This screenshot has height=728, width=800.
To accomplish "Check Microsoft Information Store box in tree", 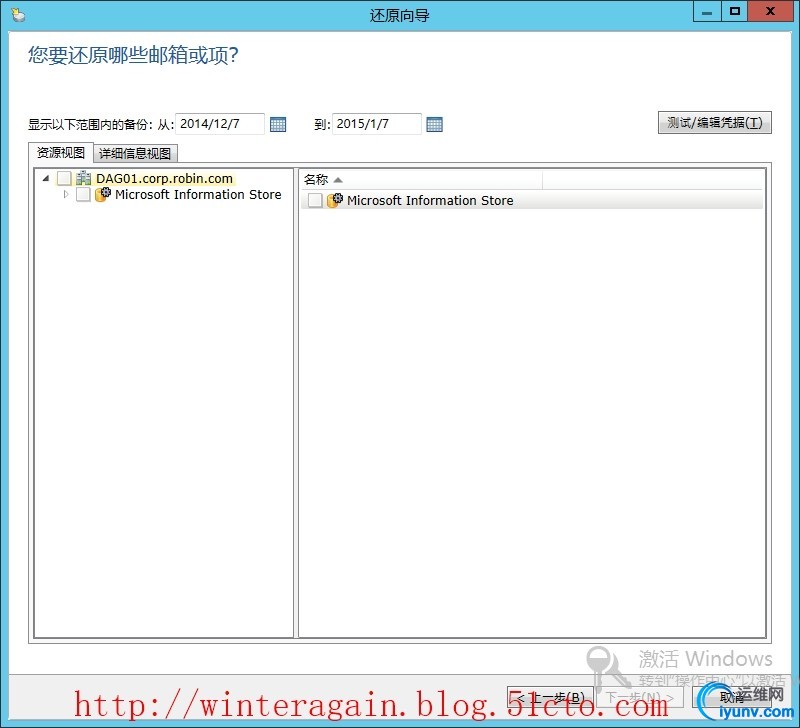I will [x=83, y=194].
